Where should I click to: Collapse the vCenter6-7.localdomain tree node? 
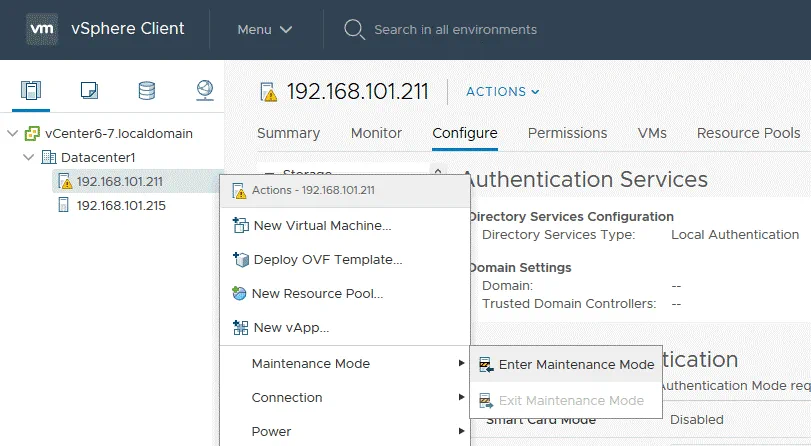tap(12, 134)
